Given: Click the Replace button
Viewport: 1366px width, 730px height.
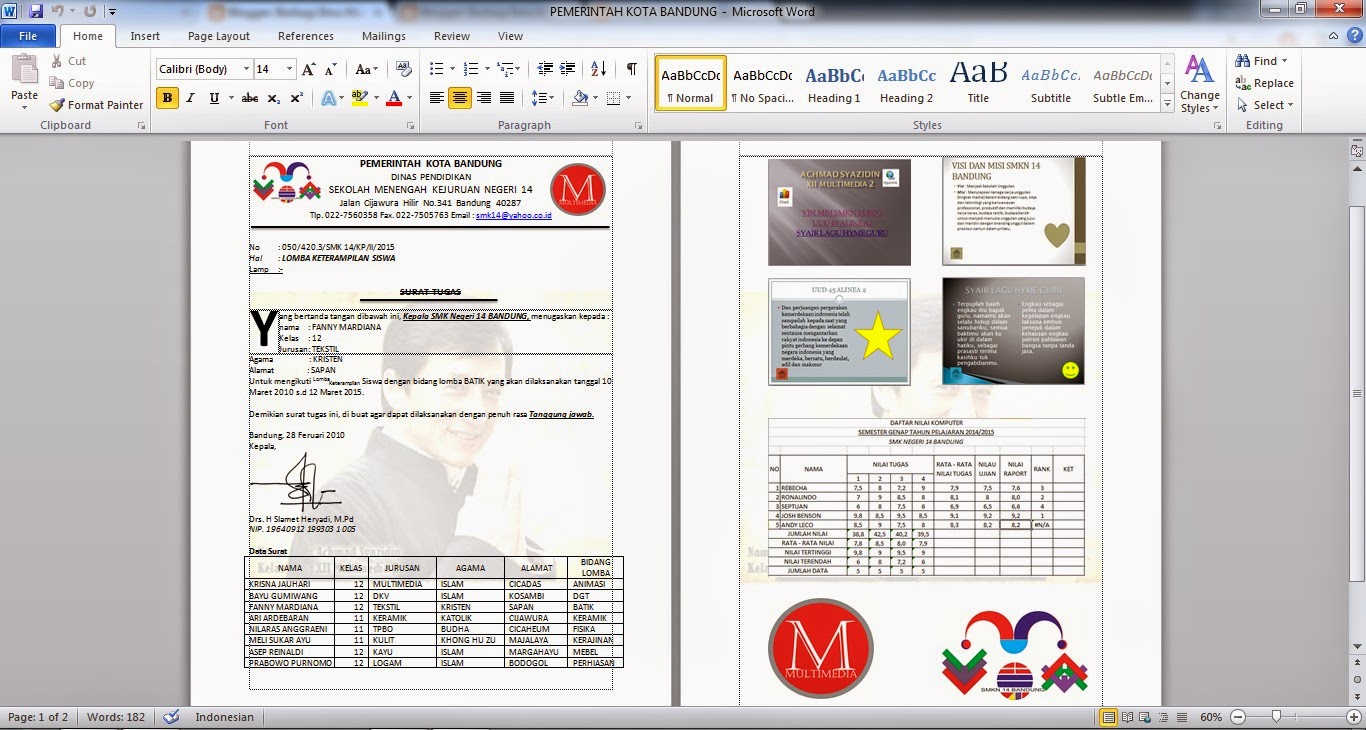Looking at the screenshot, I should (1265, 83).
